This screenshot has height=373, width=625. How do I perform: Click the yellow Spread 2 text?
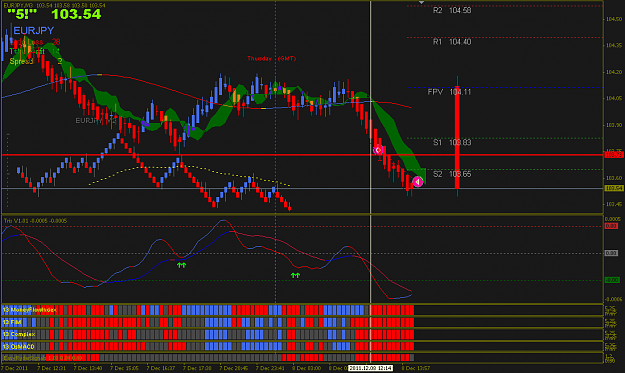tap(36, 61)
